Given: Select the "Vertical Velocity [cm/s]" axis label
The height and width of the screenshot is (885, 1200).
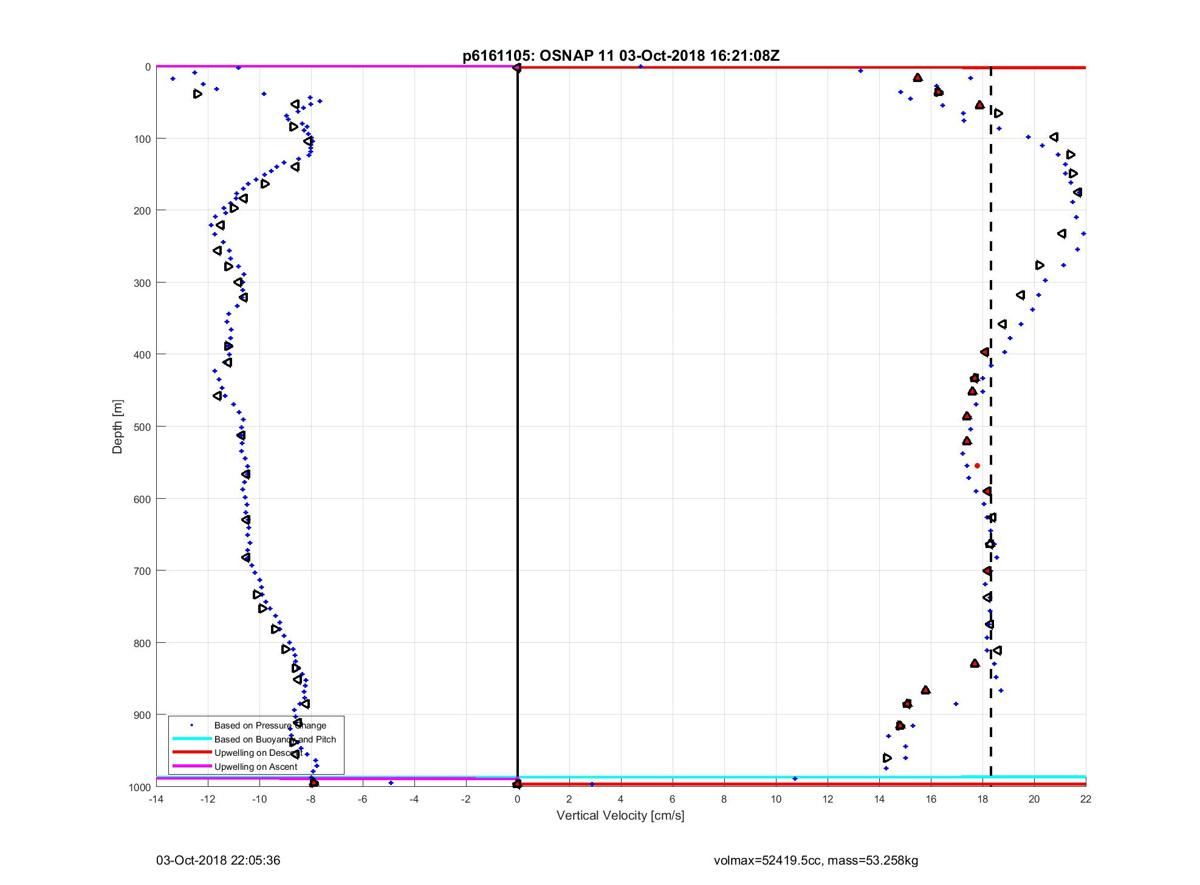Looking at the screenshot, I should (x=620, y=816).
